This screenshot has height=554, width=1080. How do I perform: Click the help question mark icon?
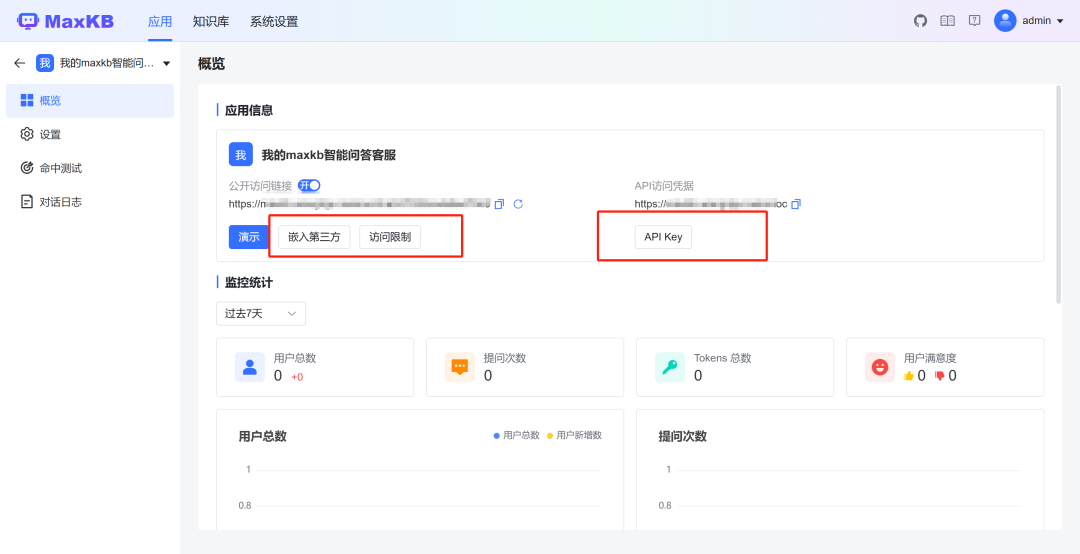tap(974, 21)
